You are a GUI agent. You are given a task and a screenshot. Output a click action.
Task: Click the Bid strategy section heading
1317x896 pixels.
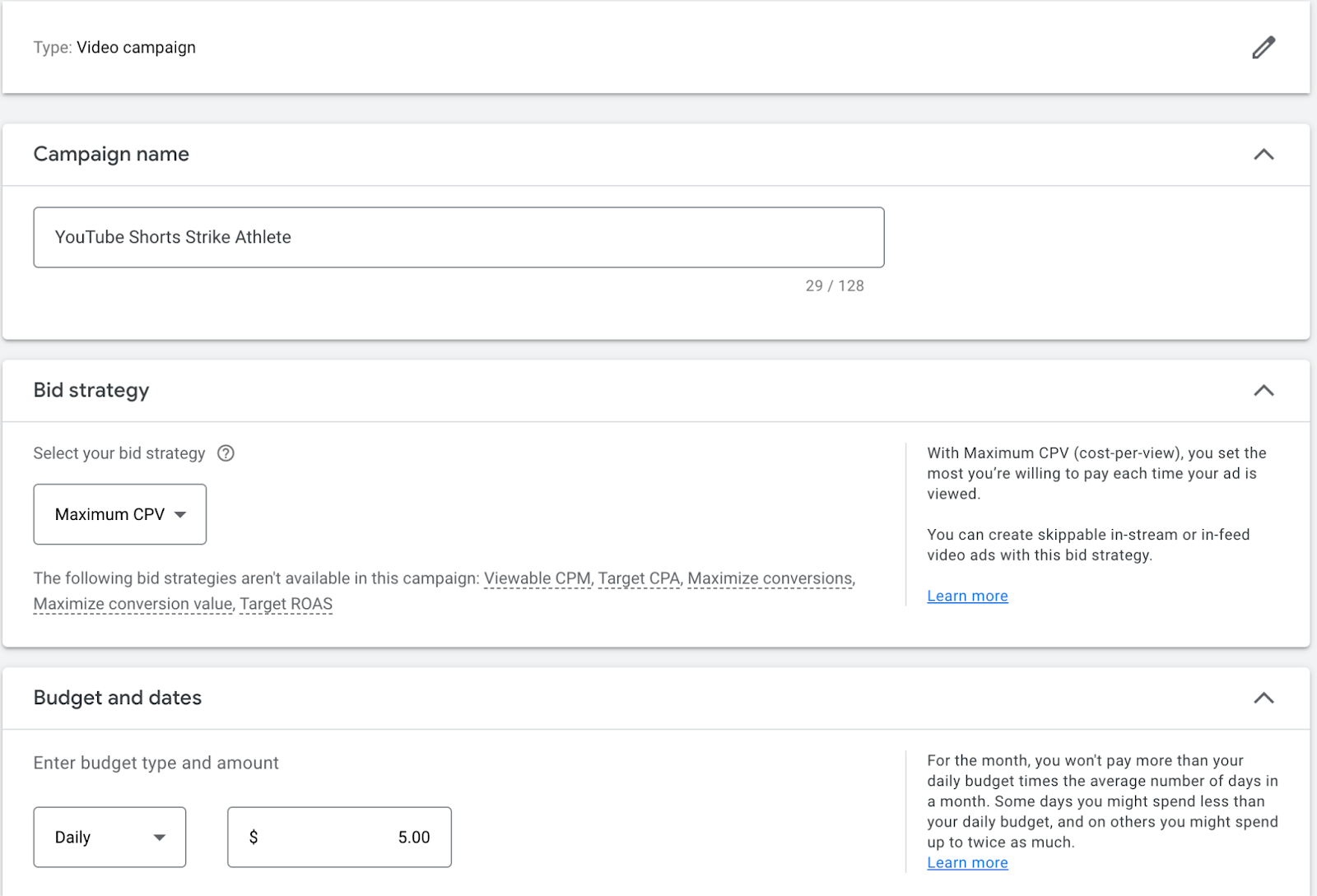tap(91, 391)
